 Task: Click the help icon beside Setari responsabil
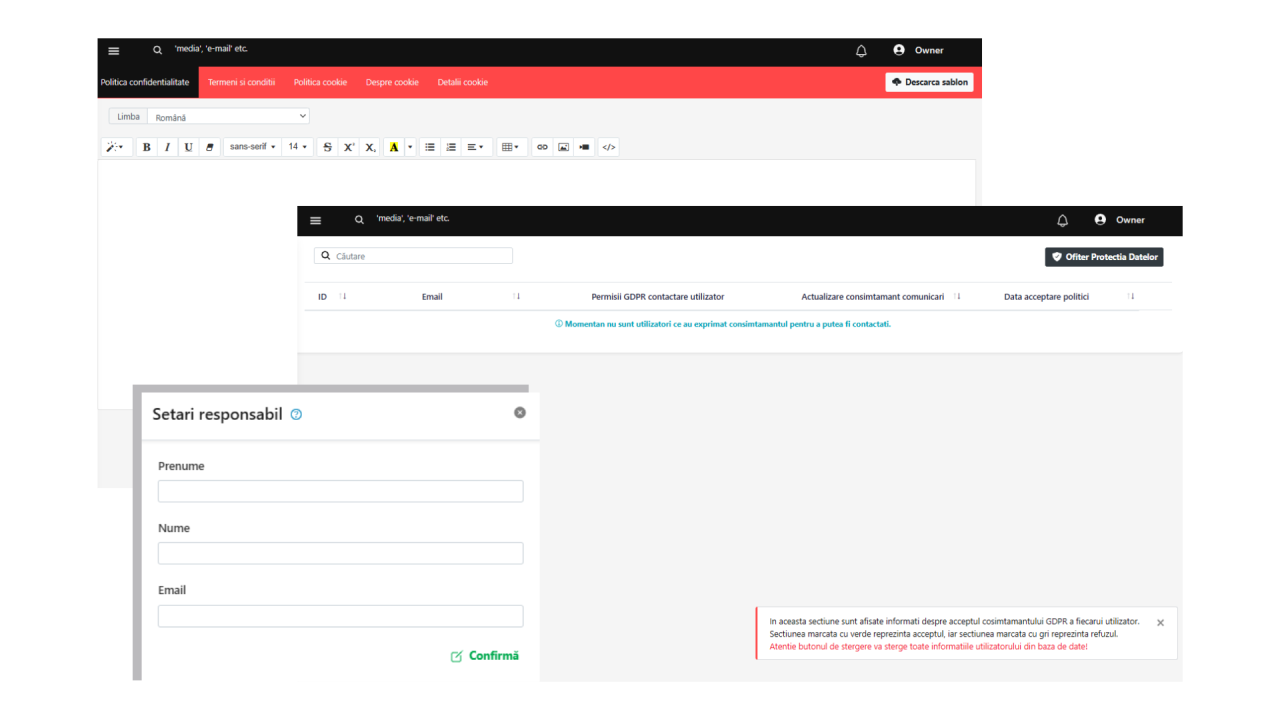point(296,414)
